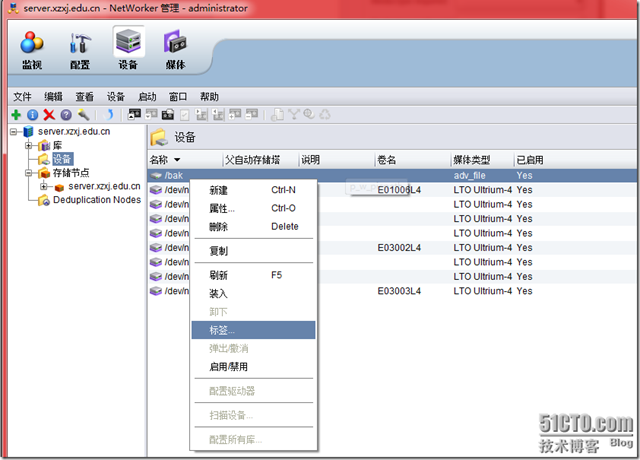This screenshot has width=640, height=460.
Task: Click the red X delete toolbar icon
Action: tap(49, 115)
